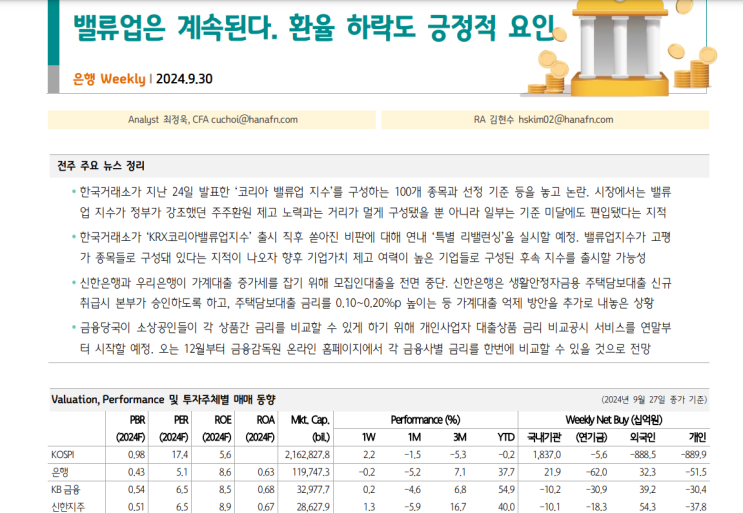Screen dimensions: 743x513
Task: Click 은행 row market cap '119,747.3'
Action: click(311, 472)
